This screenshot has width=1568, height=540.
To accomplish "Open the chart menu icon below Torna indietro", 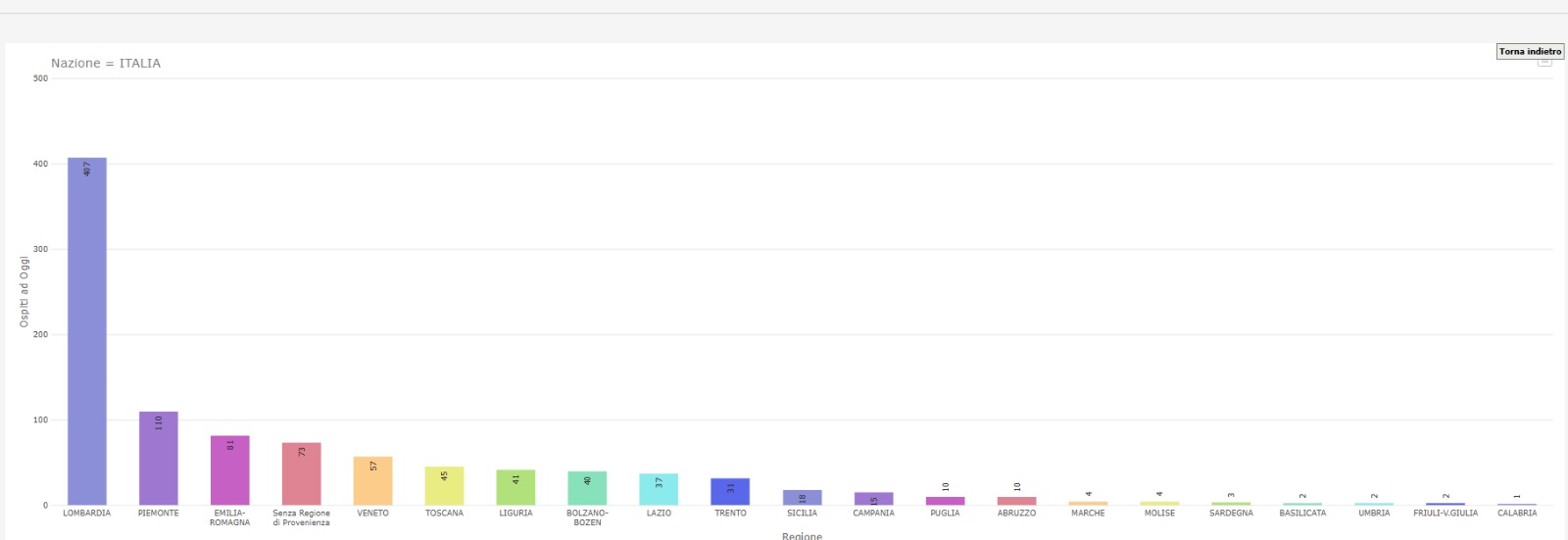I will 1544,62.
